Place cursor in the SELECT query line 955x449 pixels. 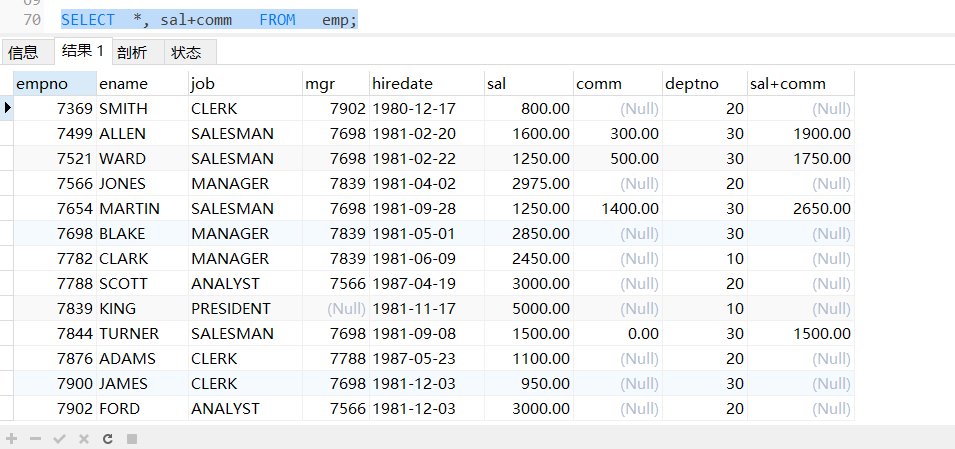pyautogui.click(x=209, y=19)
